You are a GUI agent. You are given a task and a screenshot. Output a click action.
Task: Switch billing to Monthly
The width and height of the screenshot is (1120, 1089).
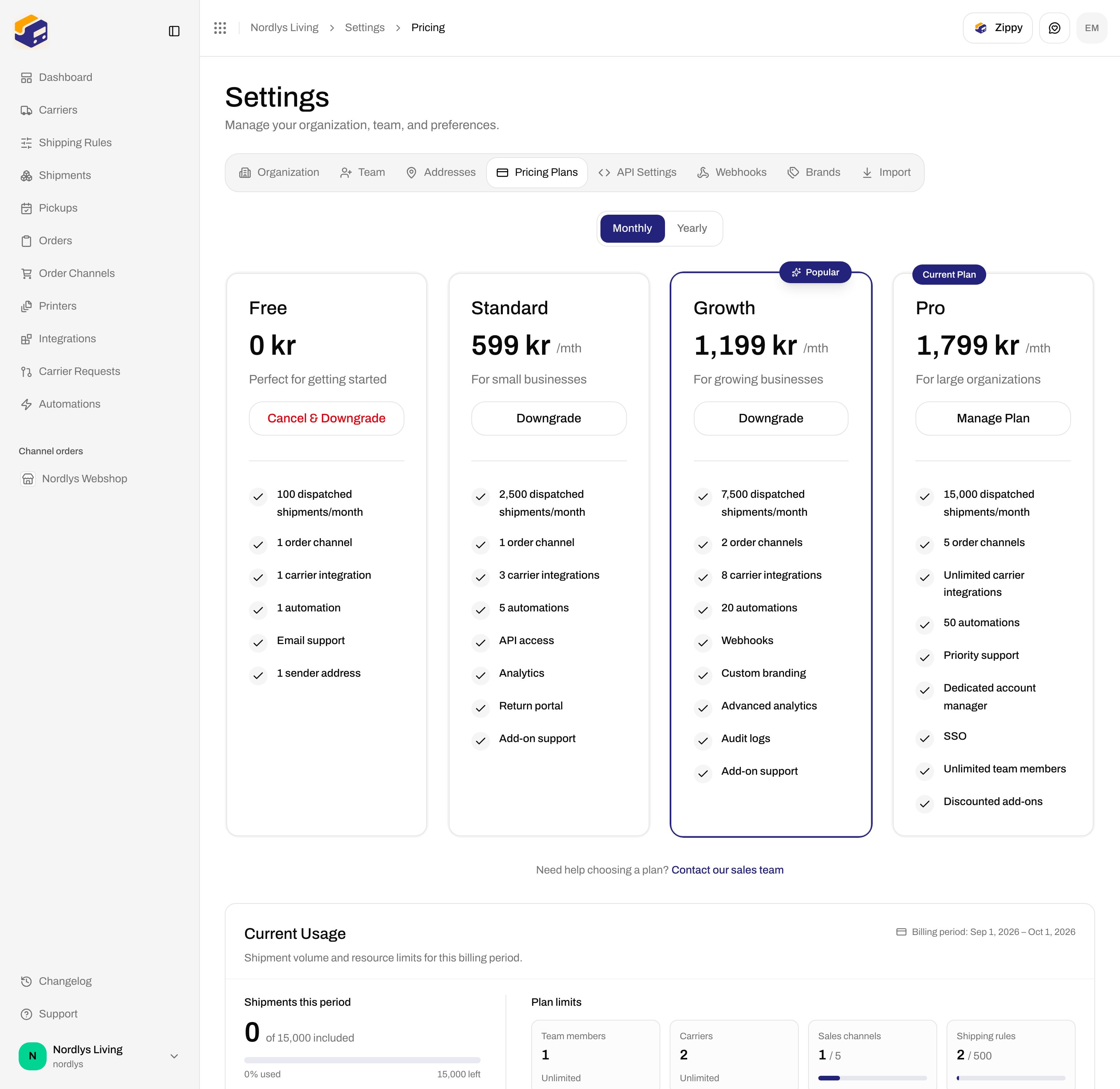(x=632, y=228)
